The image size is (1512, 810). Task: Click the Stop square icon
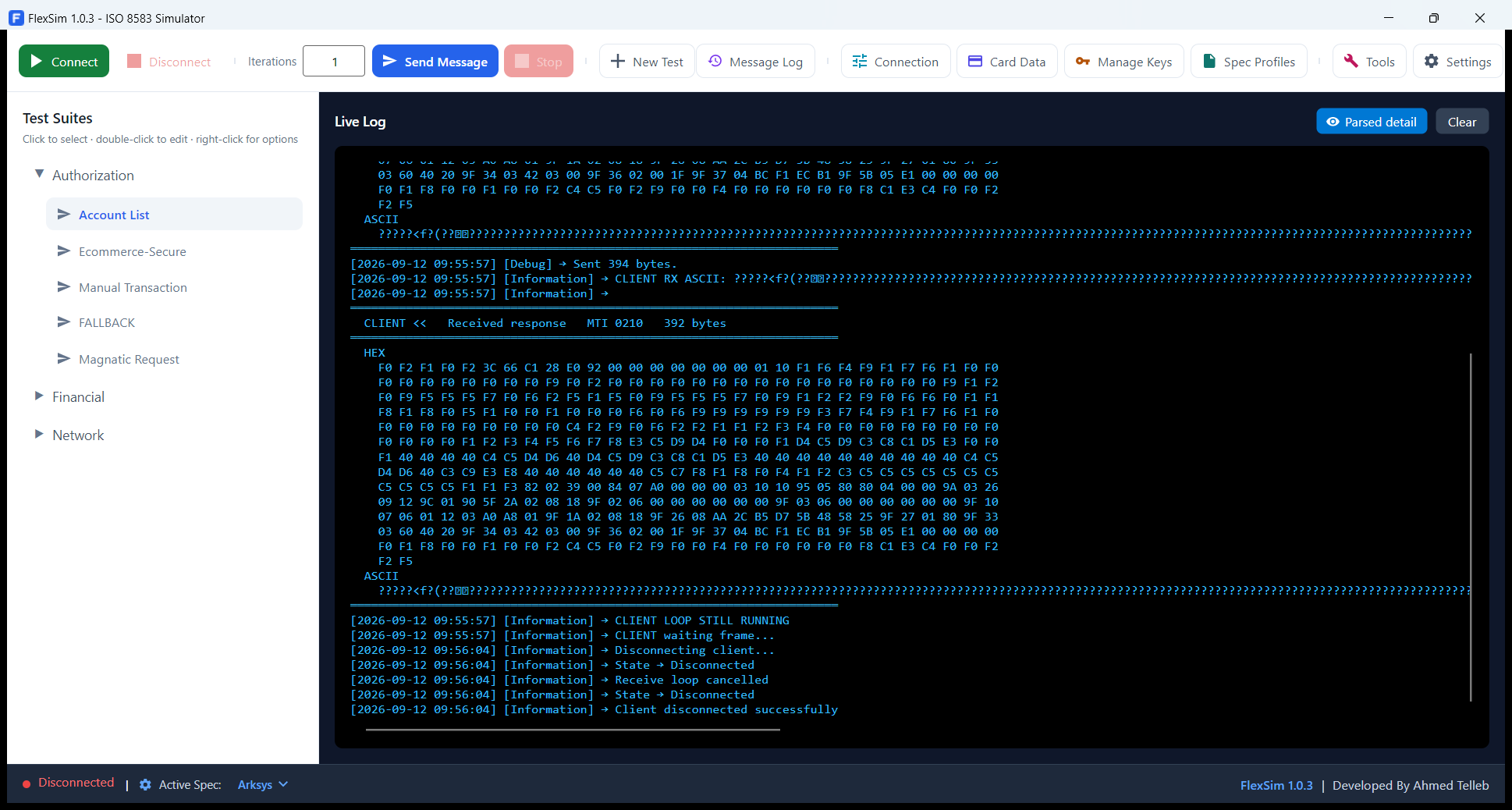click(522, 61)
